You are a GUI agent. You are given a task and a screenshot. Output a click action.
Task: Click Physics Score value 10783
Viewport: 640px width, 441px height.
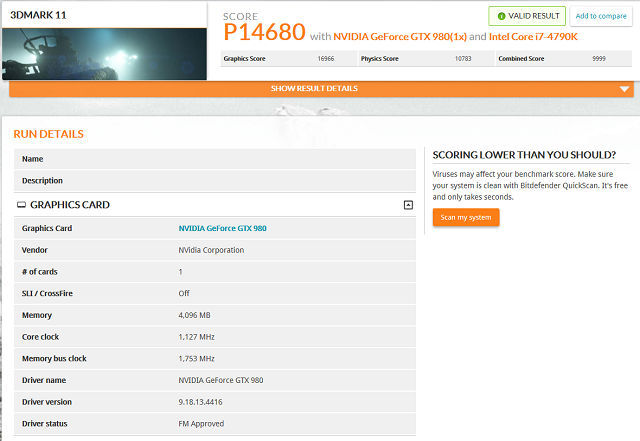point(463,59)
